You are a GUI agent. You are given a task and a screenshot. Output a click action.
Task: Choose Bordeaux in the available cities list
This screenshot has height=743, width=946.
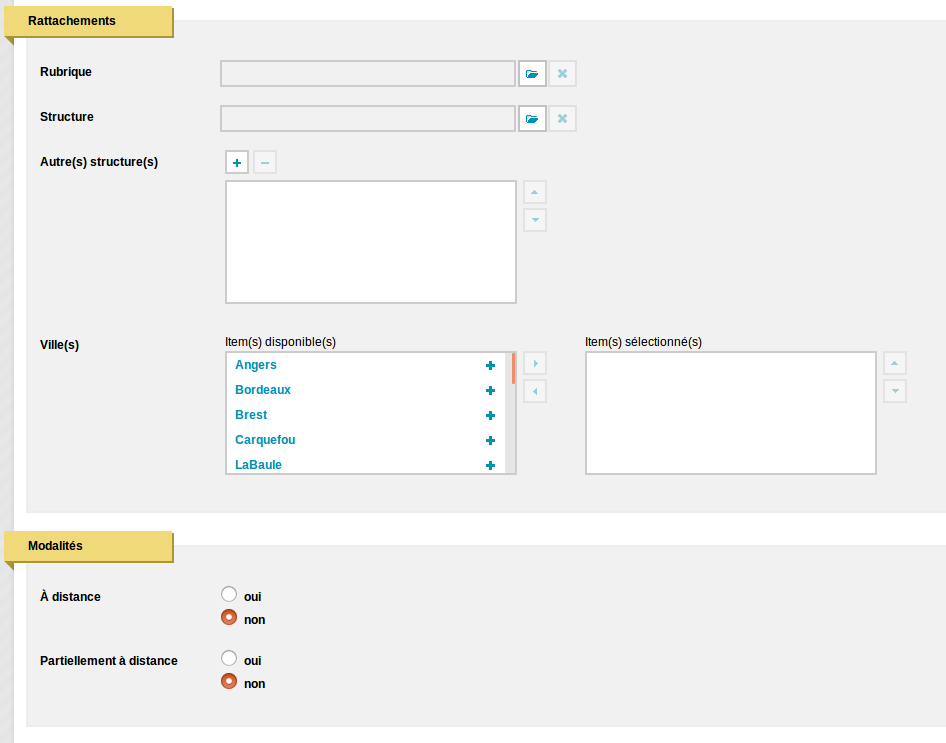[263, 390]
